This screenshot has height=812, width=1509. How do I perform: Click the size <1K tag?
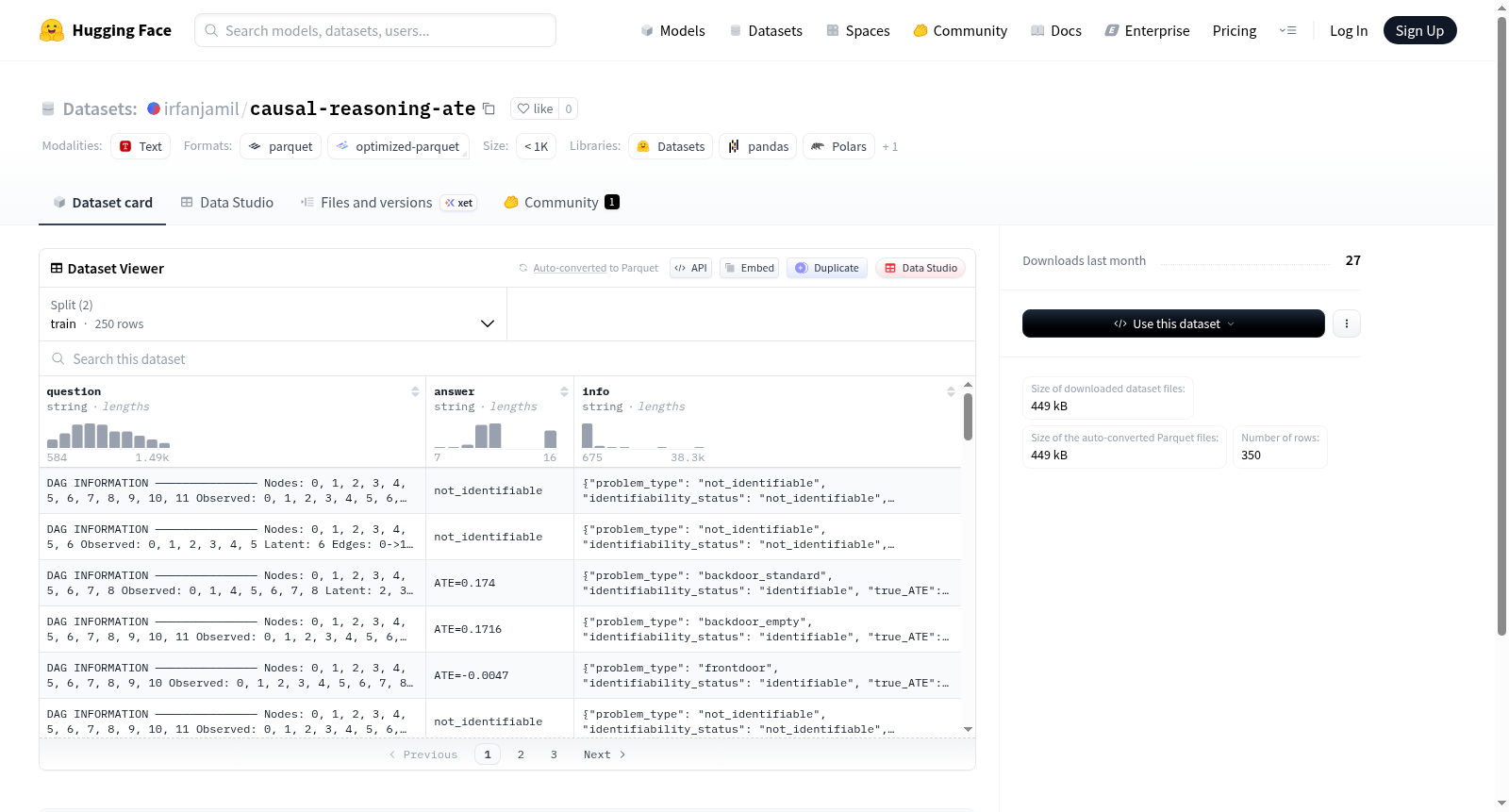click(x=536, y=146)
